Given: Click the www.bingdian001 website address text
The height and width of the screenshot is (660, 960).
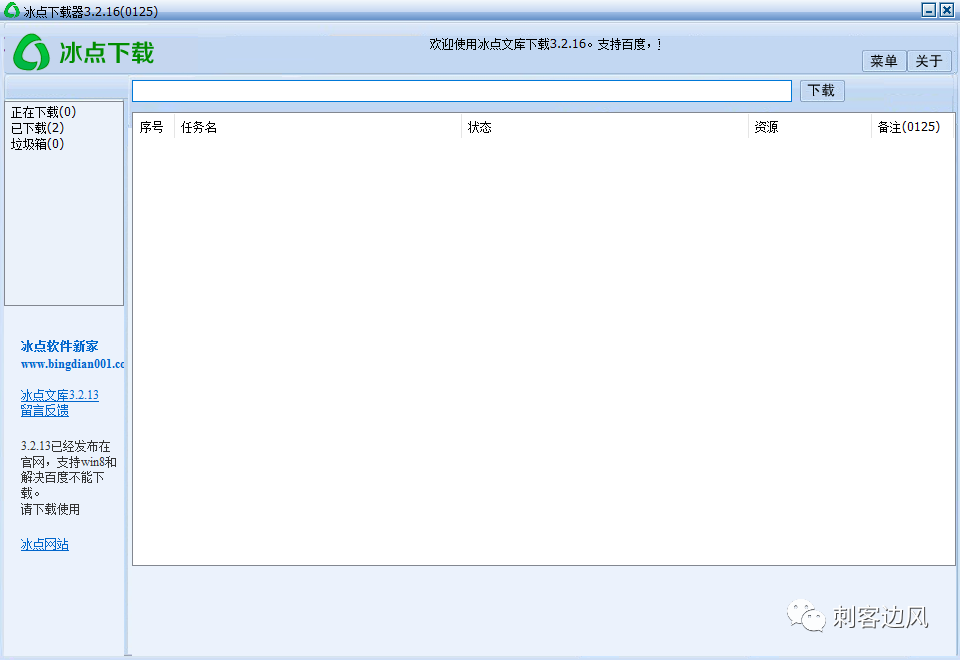Looking at the screenshot, I should [x=72, y=364].
